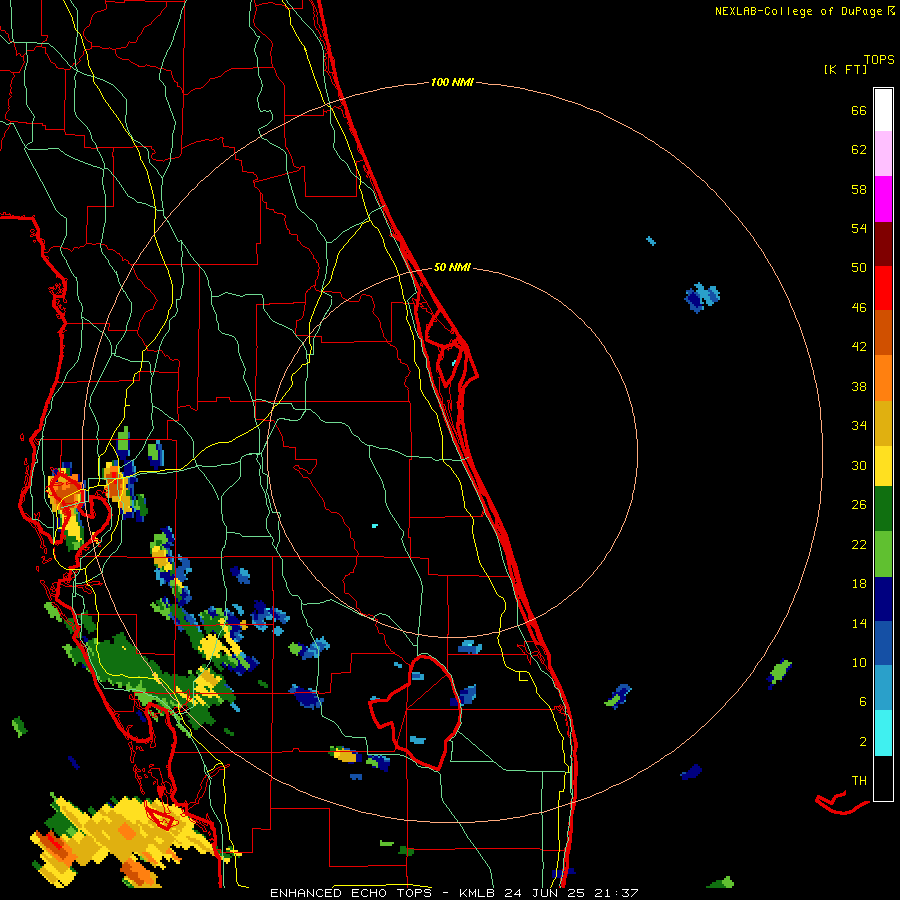Screen dimensions: 900x900
Task: Click the 24 JUN 25 date stamp
Action: [x=544, y=893]
